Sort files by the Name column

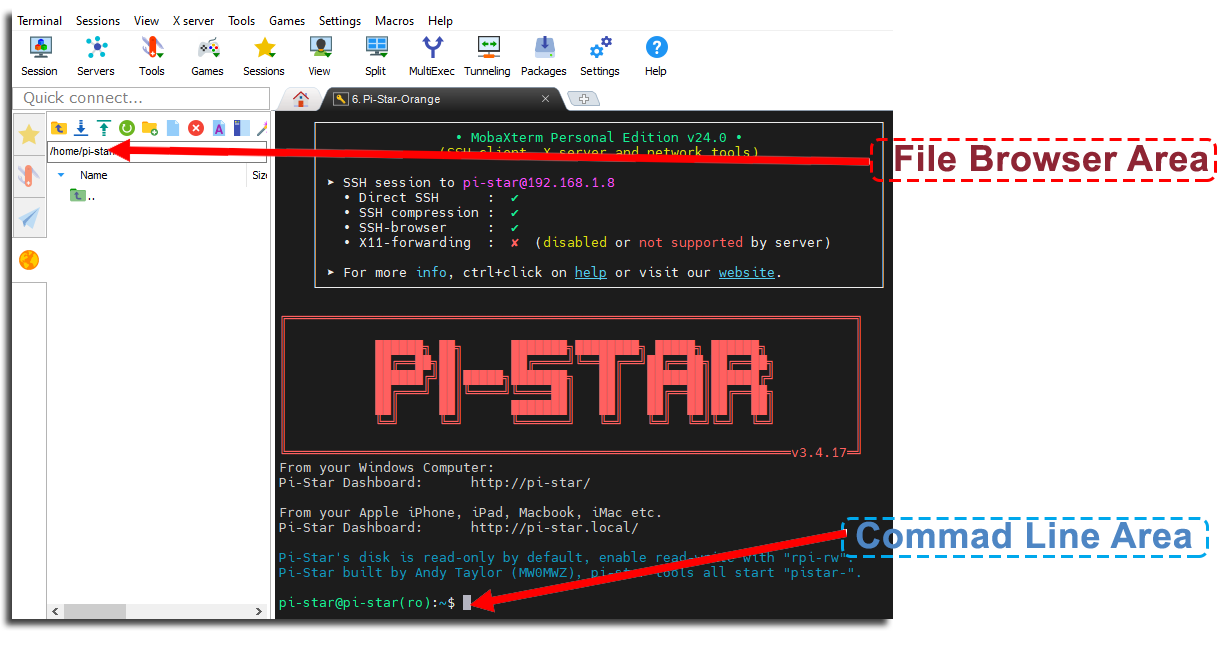tap(94, 175)
